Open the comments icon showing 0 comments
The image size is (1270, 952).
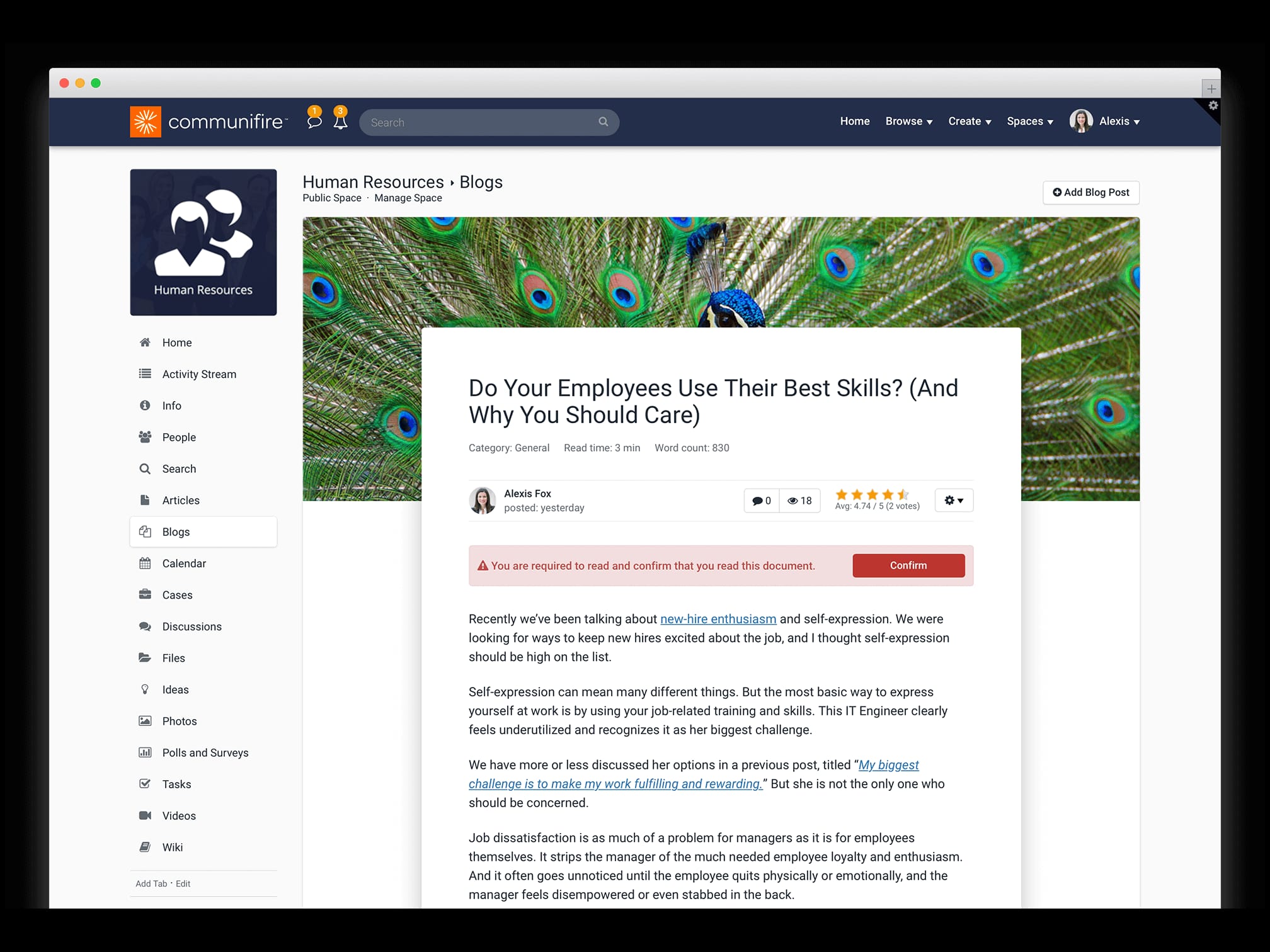pos(761,500)
